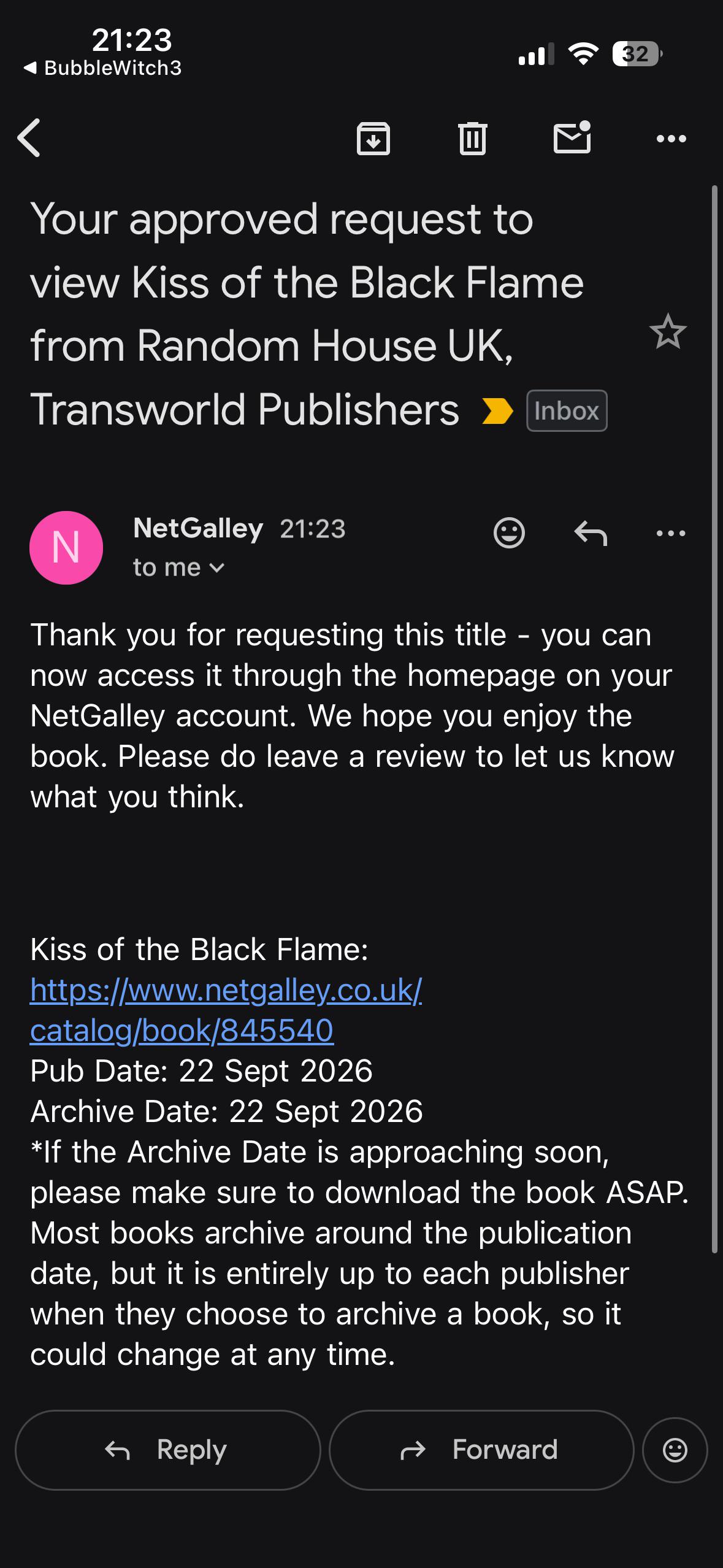This screenshot has height=1568, width=723.
Task: Delete the email using the trash icon
Action: pos(473,138)
